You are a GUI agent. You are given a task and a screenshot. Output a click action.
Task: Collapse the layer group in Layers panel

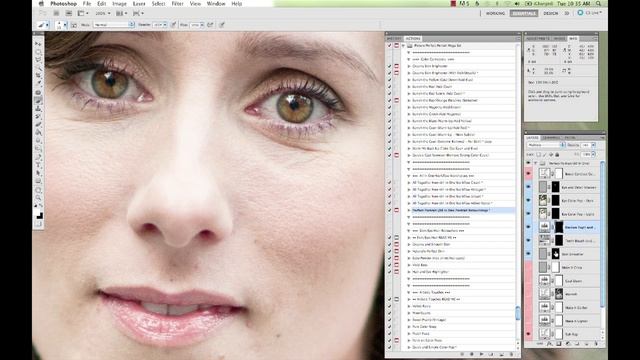pos(536,163)
